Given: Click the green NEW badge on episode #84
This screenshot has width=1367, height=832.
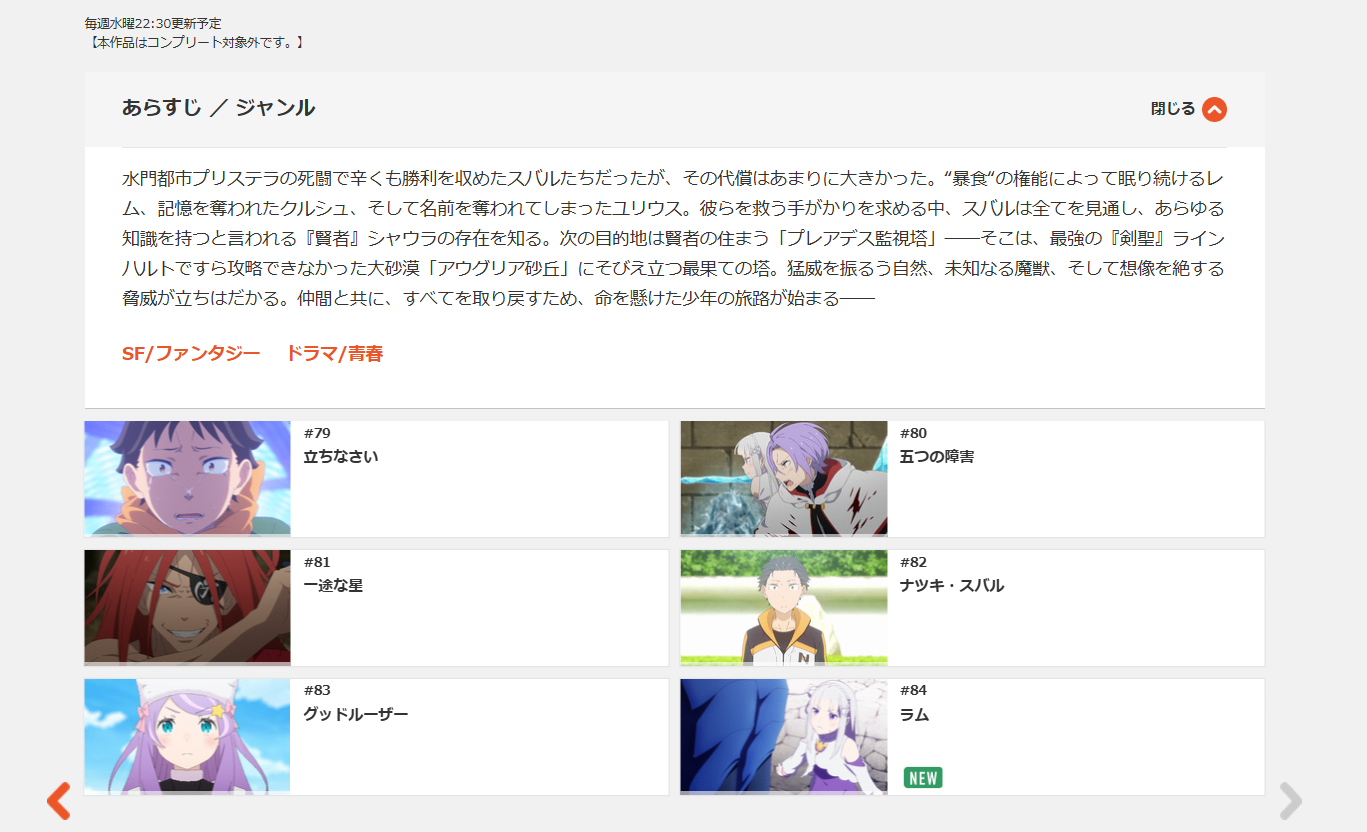Looking at the screenshot, I should tap(923, 778).
